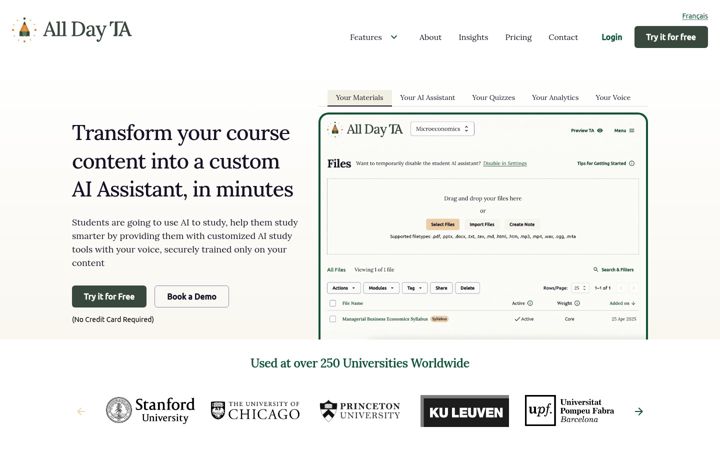Sort by the Added on arrow

coord(634,303)
